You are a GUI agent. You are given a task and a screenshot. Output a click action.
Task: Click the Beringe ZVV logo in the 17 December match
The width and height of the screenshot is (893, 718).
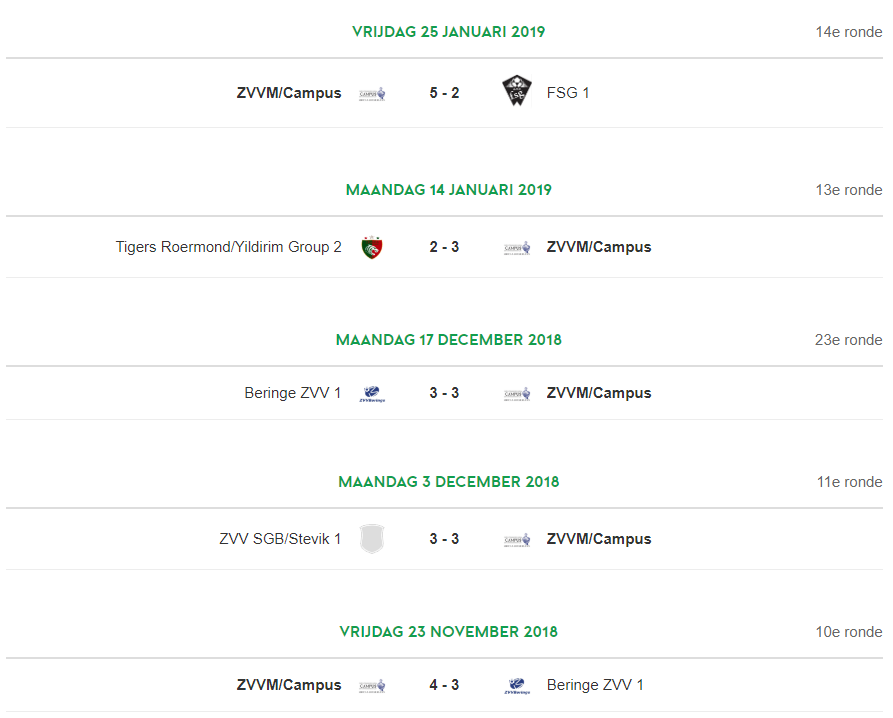372,393
